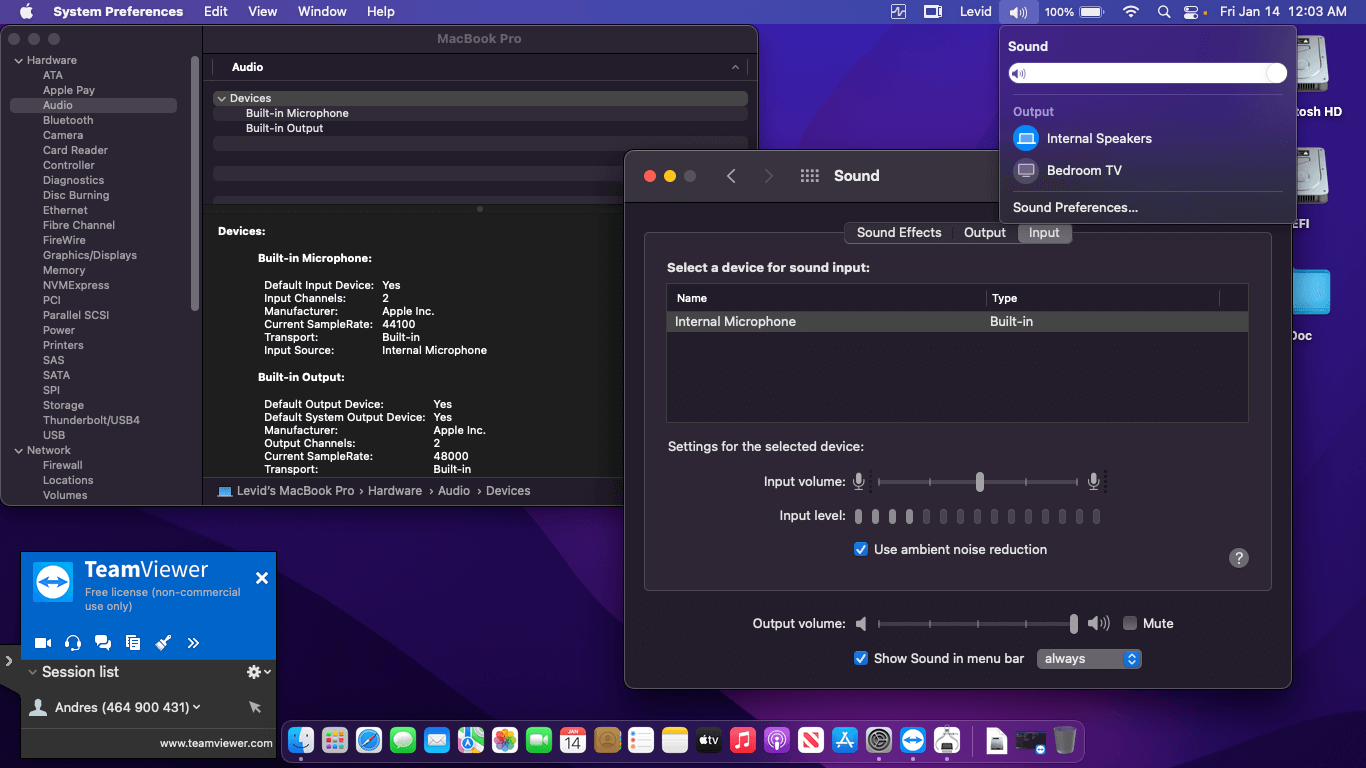Open Control Center in the menu bar
Viewport: 1366px width, 768px height.
1191,12
